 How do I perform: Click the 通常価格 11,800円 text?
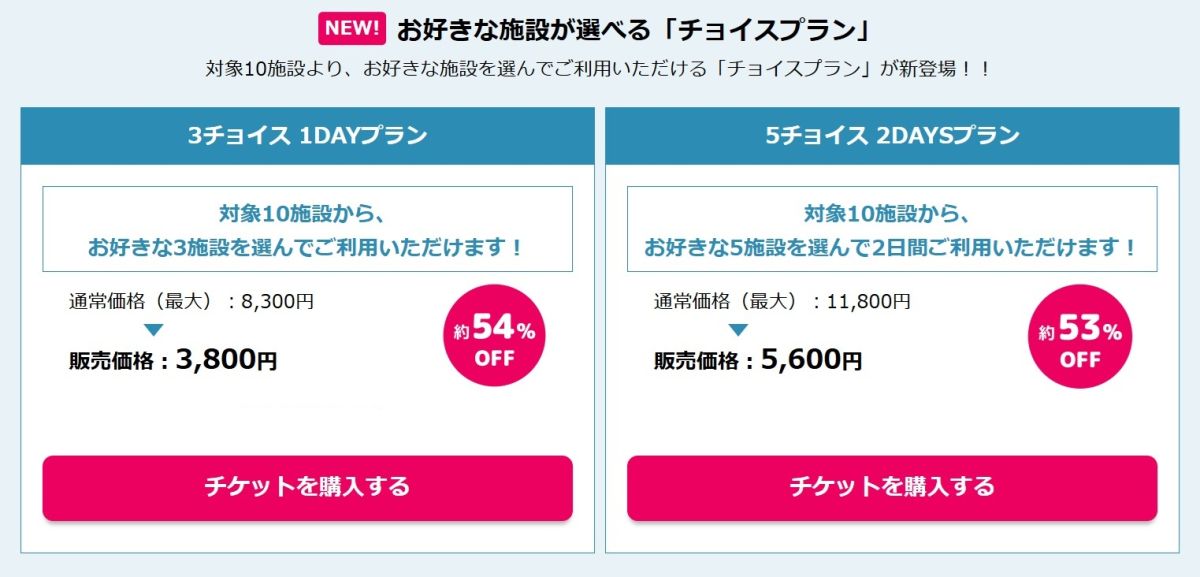click(782, 301)
